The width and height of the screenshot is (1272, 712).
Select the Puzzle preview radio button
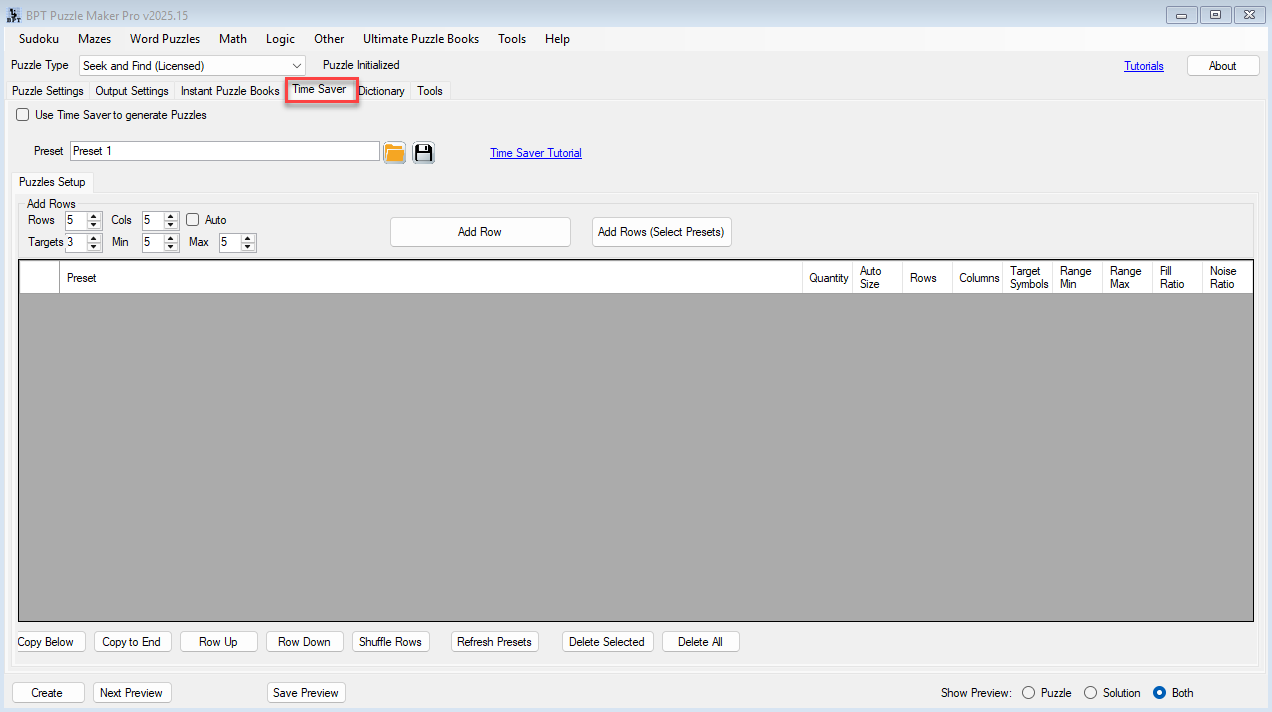point(1028,693)
